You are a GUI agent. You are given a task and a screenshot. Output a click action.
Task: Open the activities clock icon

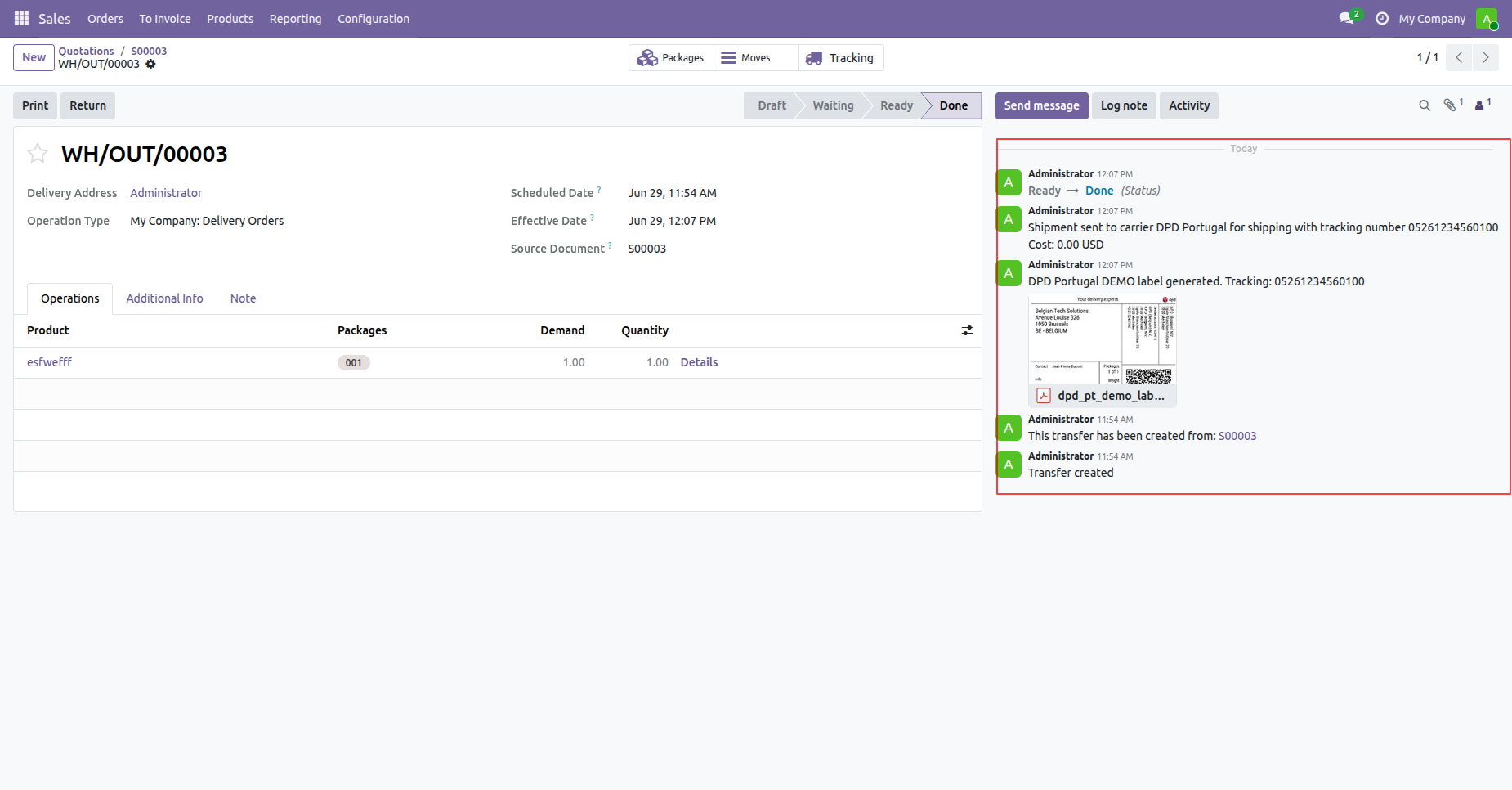coord(1382,18)
